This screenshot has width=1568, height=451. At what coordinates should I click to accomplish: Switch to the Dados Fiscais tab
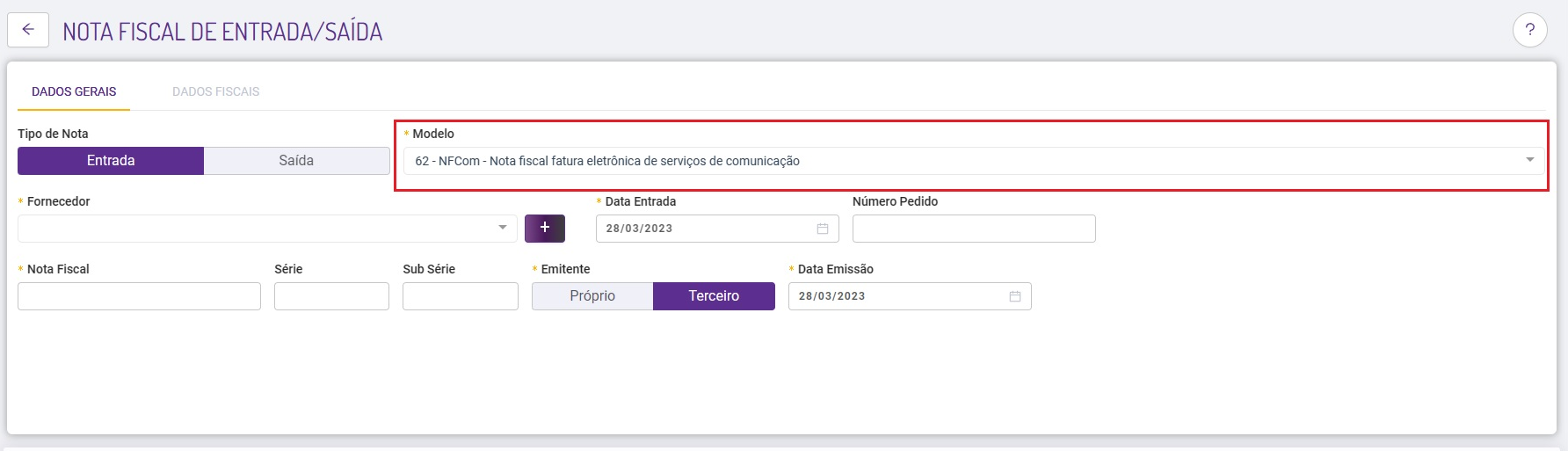(216, 91)
